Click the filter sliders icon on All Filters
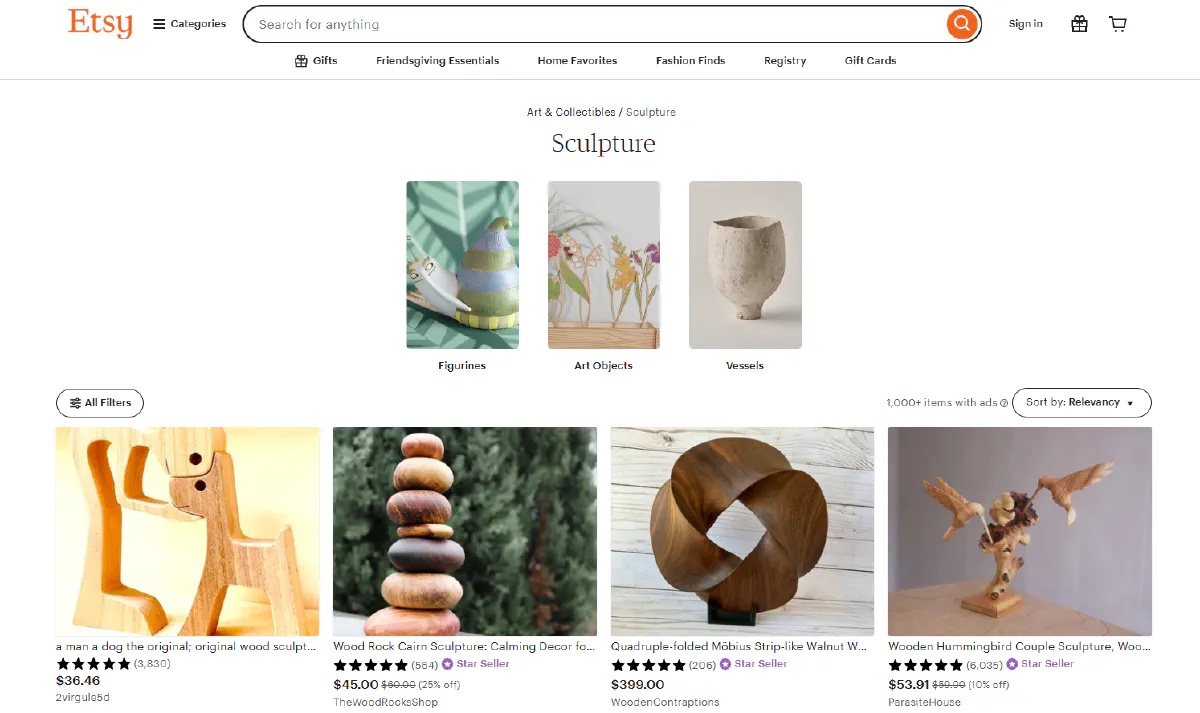The height and width of the screenshot is (713, 1200). coord(74,403)
